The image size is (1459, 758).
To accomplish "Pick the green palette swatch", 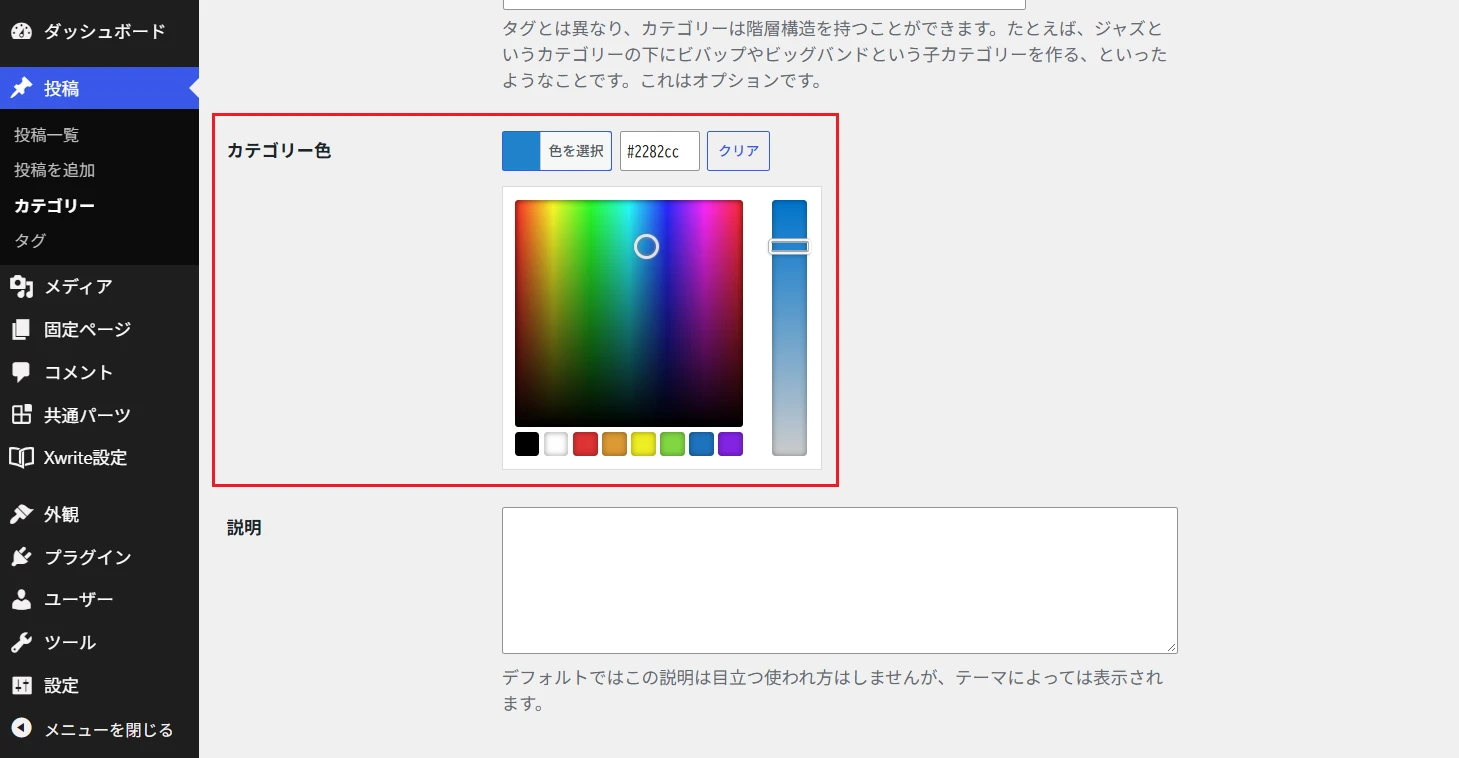I will (672, 444).
